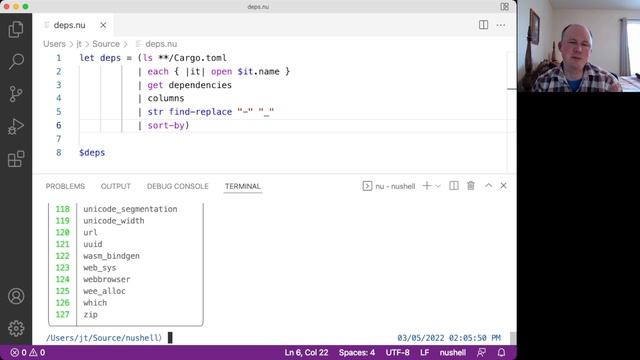Click webbrowser in terminal output
This screenshot has height=360, width=640.
tap(107, 279)
